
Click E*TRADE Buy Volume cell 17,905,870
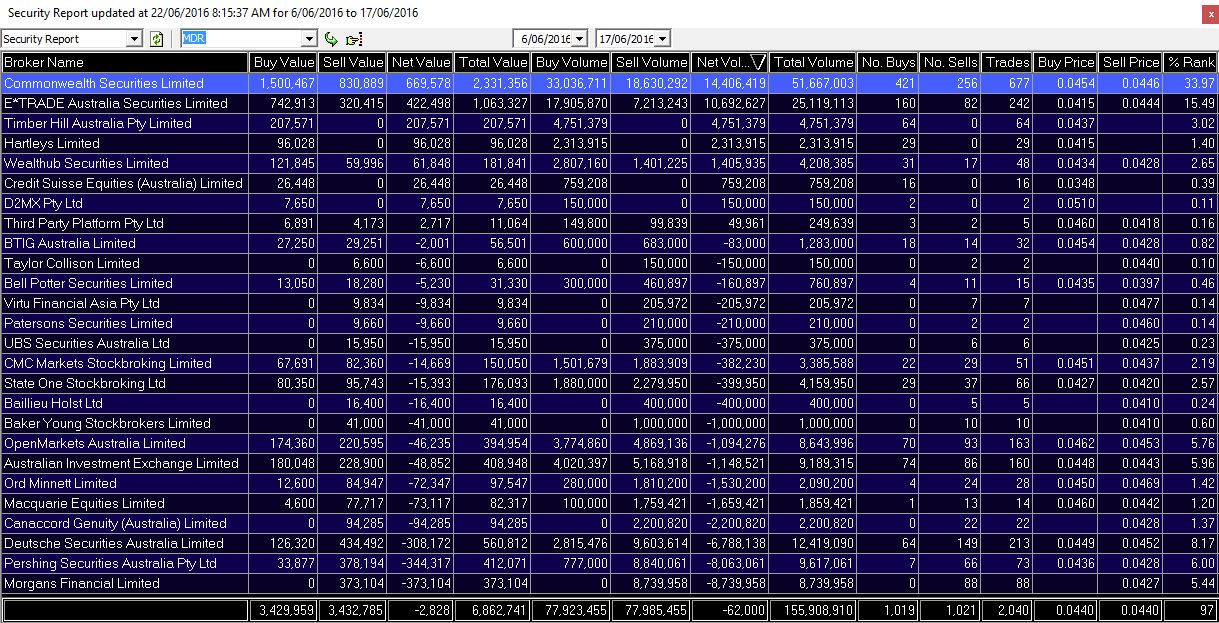click(571, 103)
